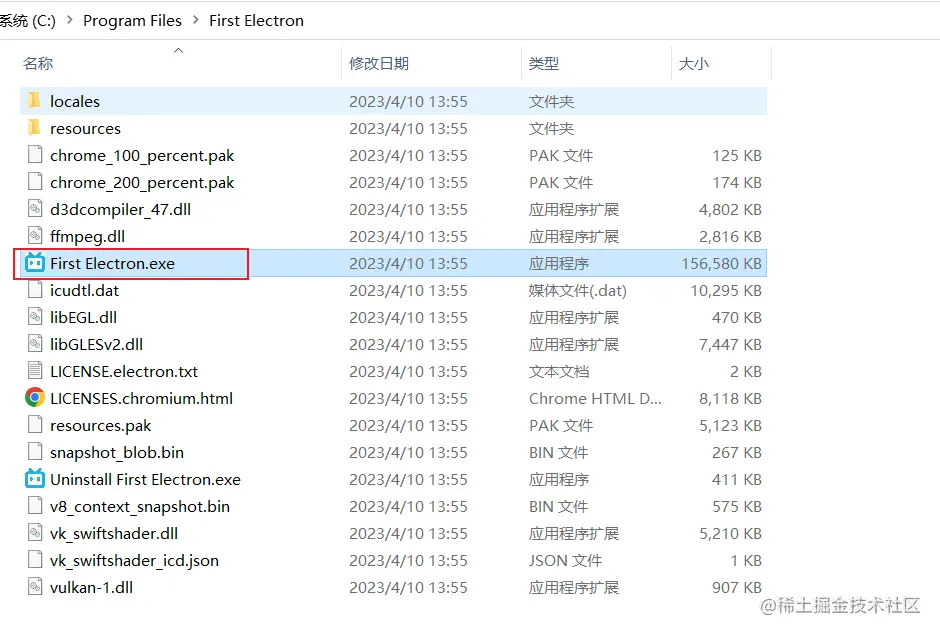The height and width of the screenshot is (635, 940).
Task: Select file name vk_swiftshader_icd.json
Action: (134, 561)
